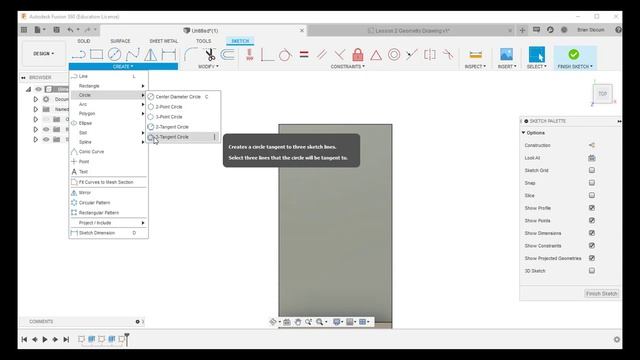Image resolution: width=640 pixels, height=360 pixels.
Task: Click the Measure ruler icon
Action: tap(476, 54)
